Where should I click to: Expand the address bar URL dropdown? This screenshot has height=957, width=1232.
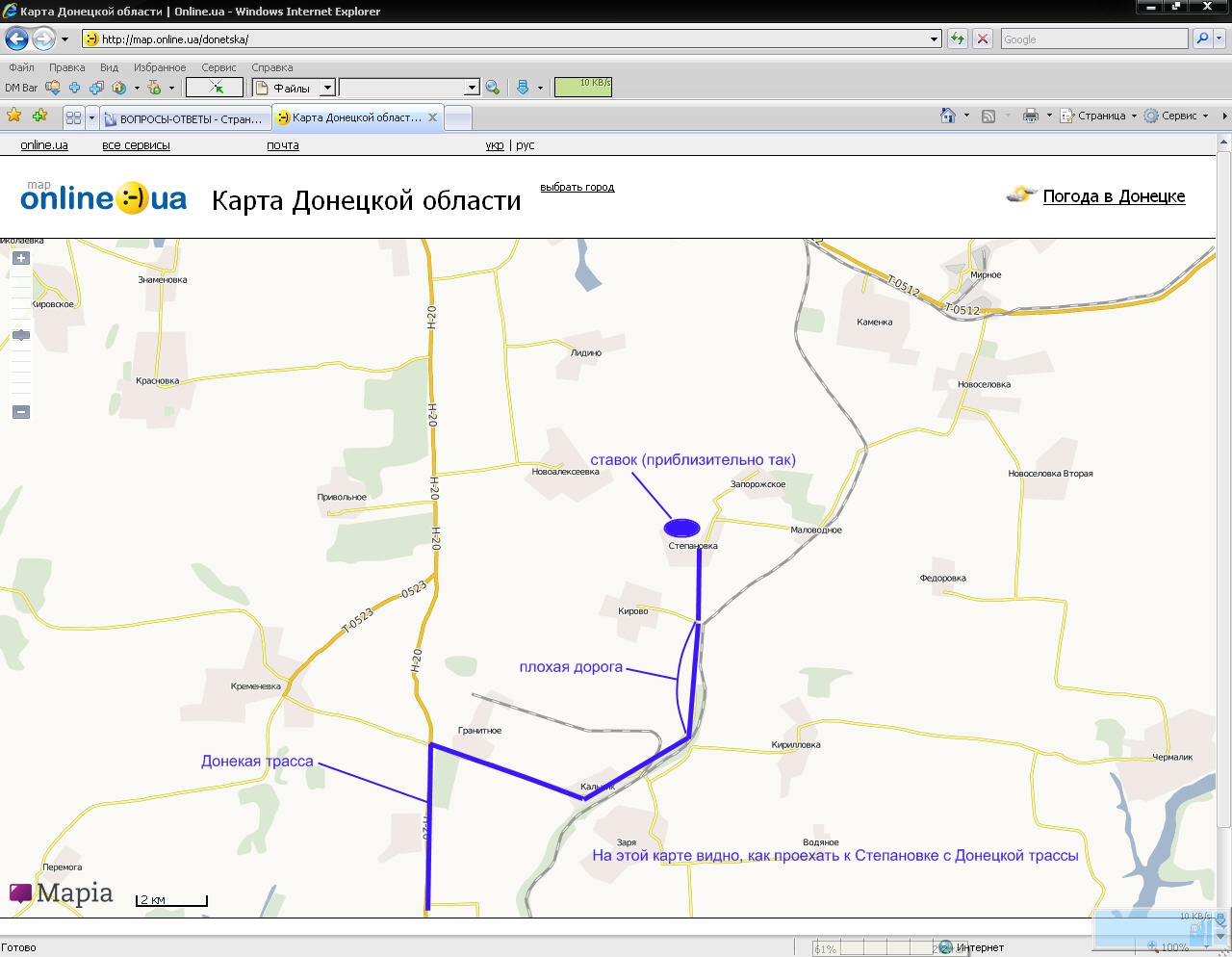pyautogui.click(x=934, y=39)
